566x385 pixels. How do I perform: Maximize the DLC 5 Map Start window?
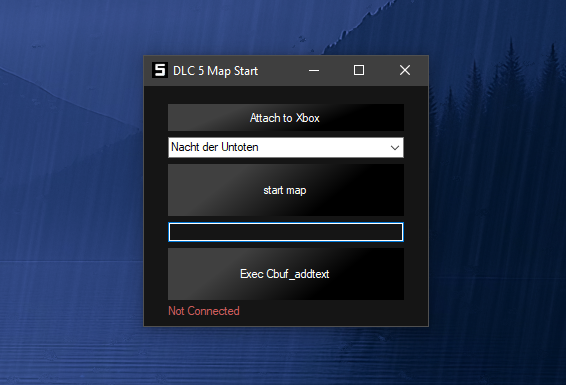tap(359, 70)
